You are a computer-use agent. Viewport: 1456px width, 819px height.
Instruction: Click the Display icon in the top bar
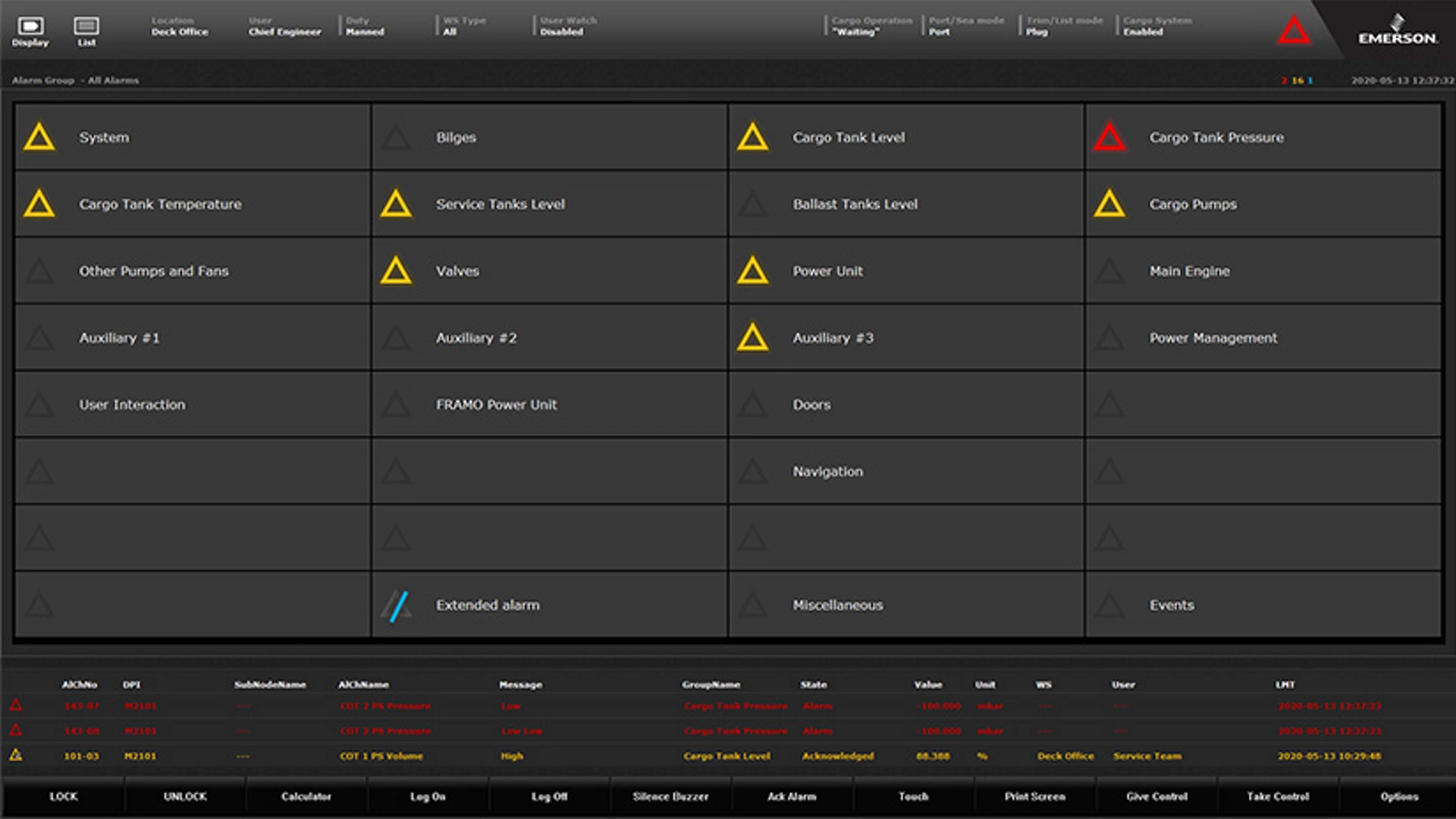point(30,27)
